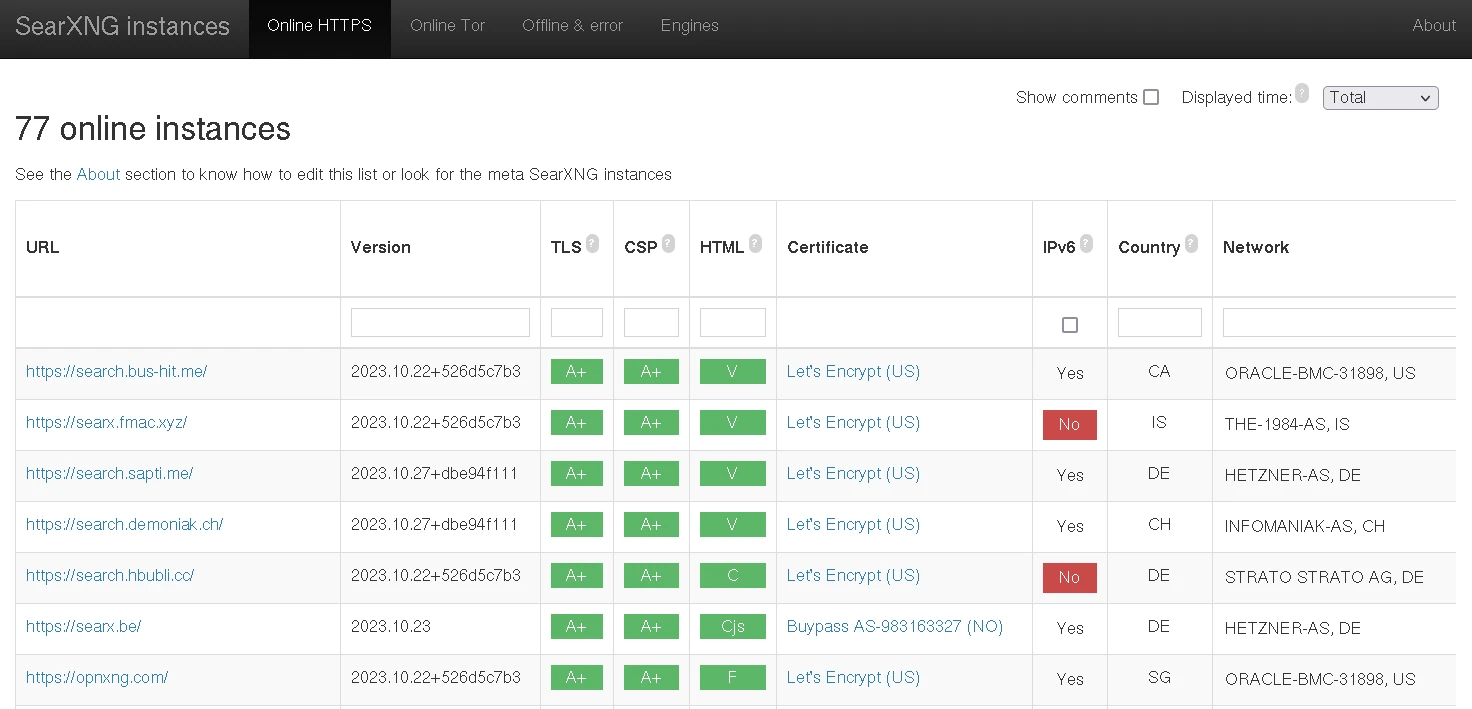Open https://search.sapti.me/ instance link
1472x709 pixels.
[109, 474]
